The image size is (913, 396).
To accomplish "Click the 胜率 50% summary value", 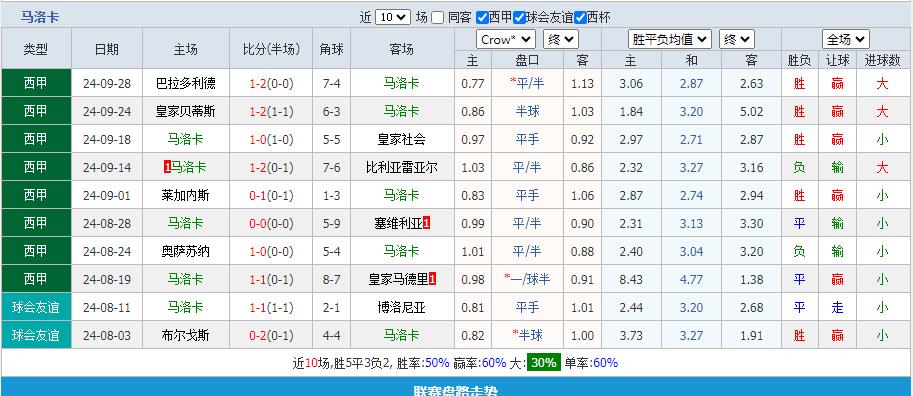I will point(437,363).
